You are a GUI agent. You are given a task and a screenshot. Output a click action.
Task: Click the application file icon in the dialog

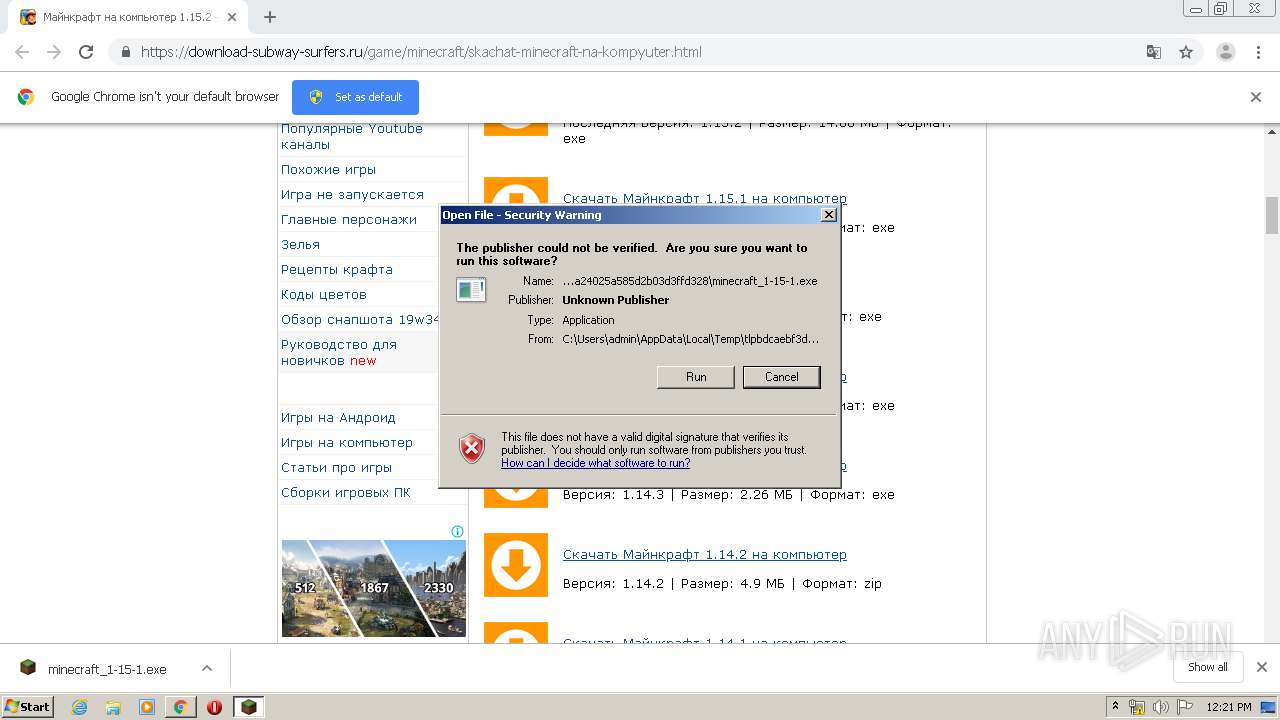coord(471,290)
